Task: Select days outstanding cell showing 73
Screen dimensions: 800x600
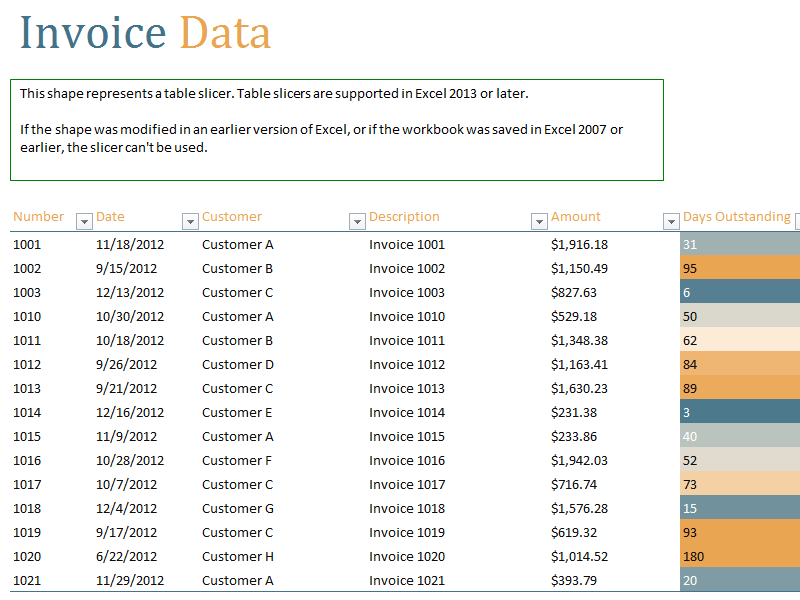Action: coord(740,484)
